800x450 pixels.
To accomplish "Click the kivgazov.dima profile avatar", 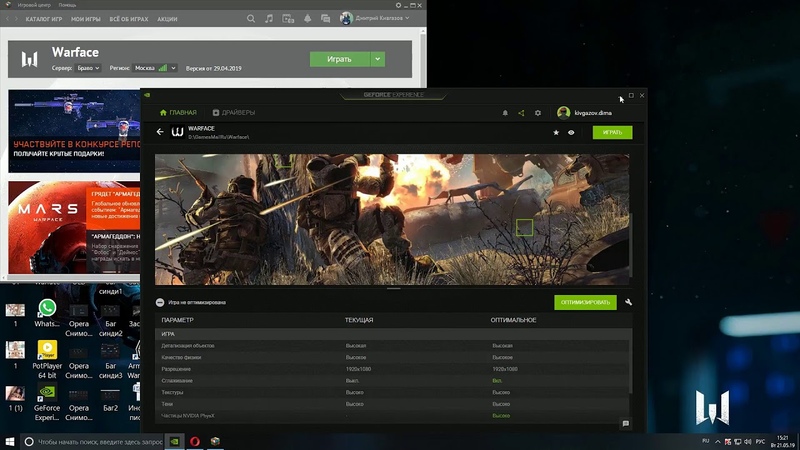I will (563, 113).
